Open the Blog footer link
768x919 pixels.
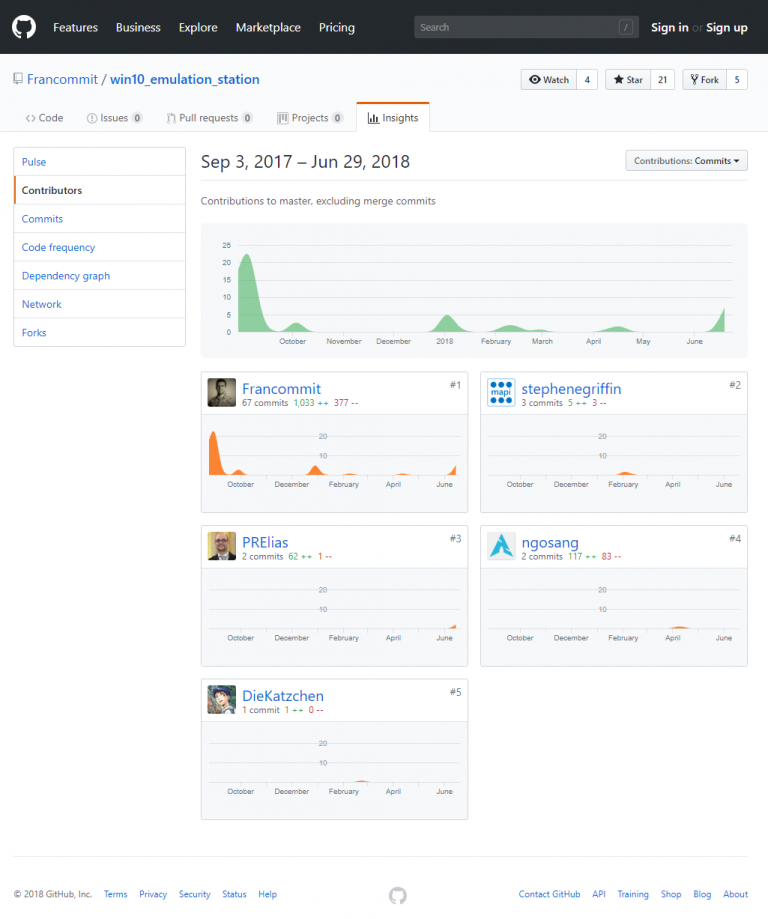(702, 894)
